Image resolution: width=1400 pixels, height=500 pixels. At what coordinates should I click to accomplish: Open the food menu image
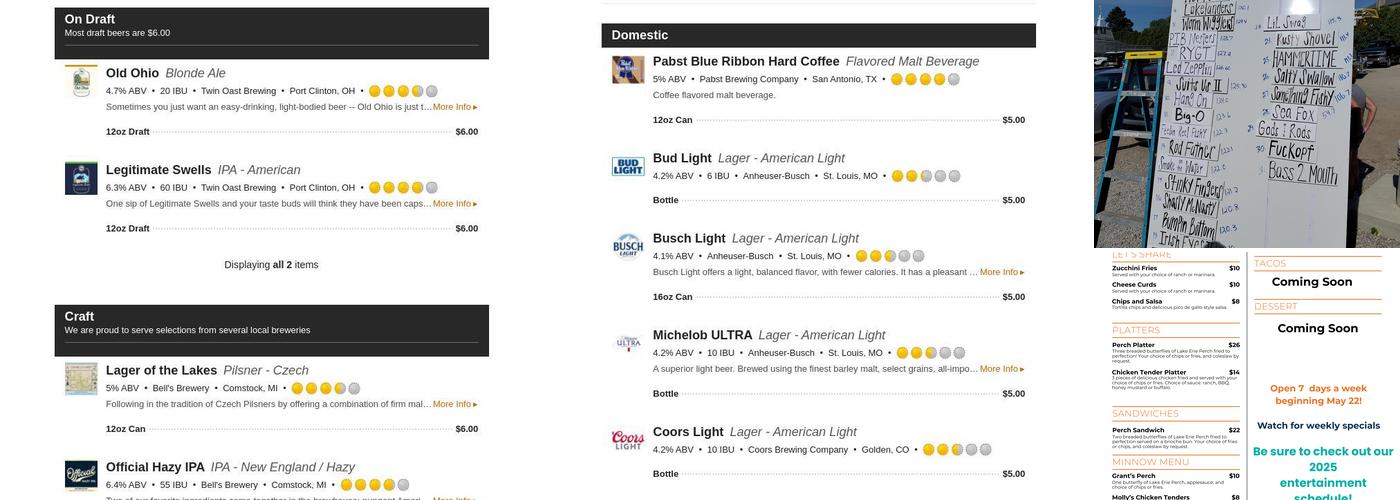[x=1246, y=375]
